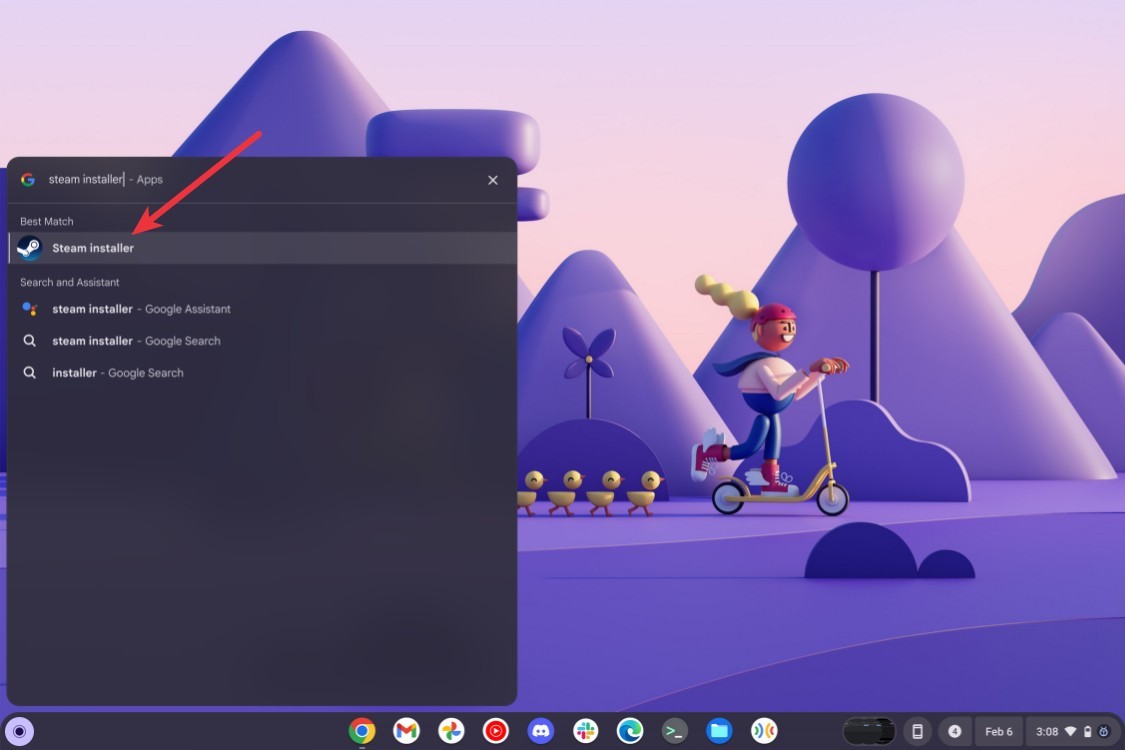Click the tray icon after the battery
The image size is (1125, 750).
[x=1104, y=731]
